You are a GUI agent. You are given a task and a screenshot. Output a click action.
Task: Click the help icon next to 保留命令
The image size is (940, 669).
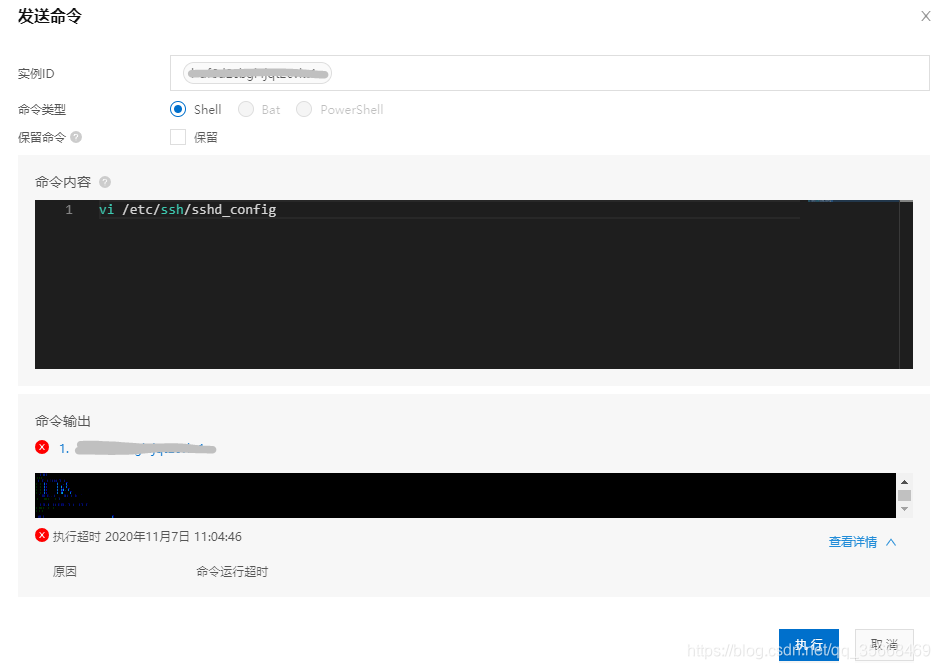[x=76, y=137]
